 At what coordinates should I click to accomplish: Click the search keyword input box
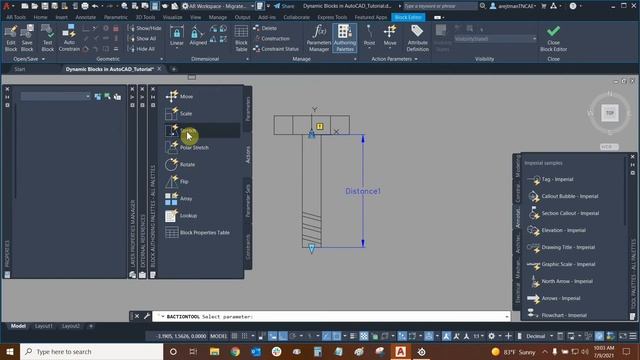[x=440, y=6]
